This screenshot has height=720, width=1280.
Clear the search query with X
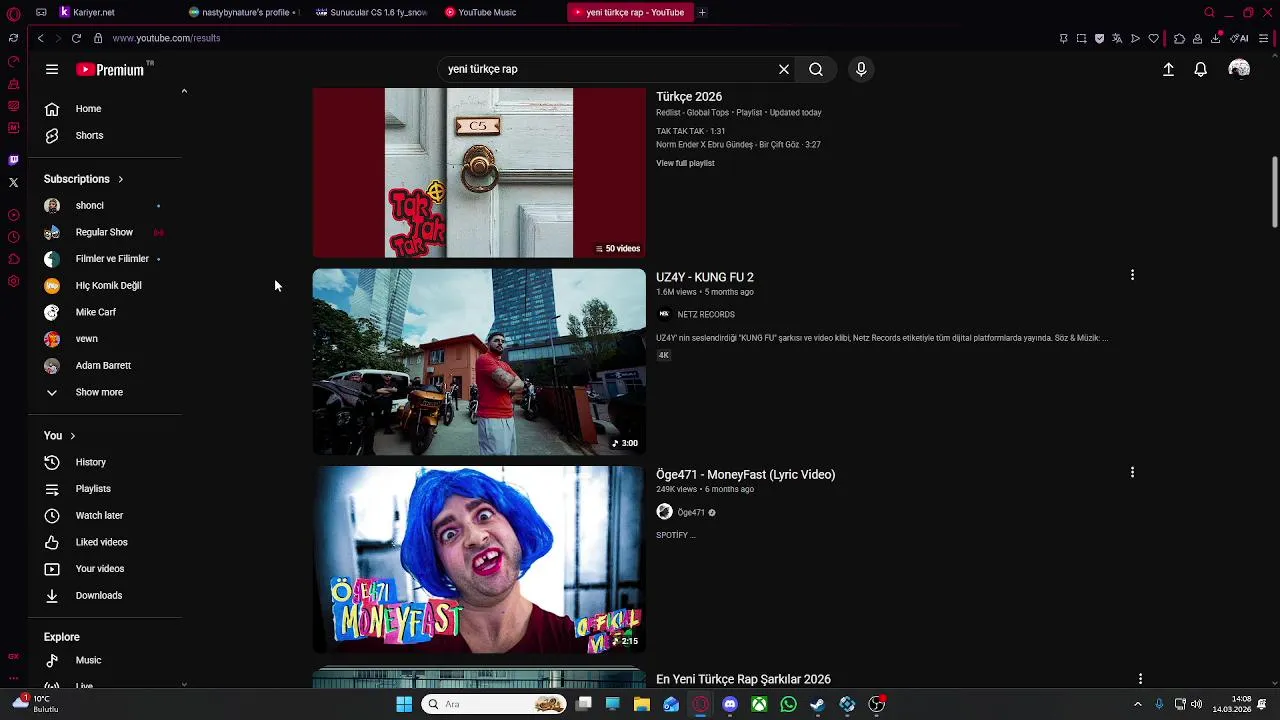(784, 69)
